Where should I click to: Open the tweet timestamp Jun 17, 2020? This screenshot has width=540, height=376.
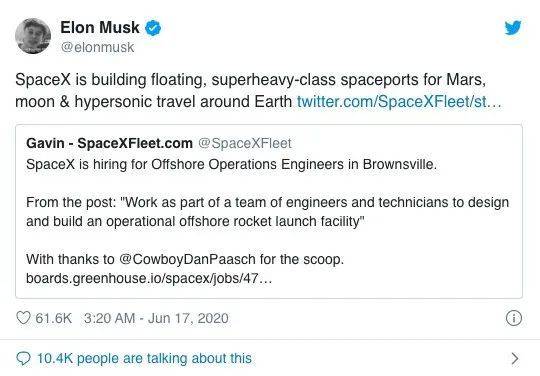156,318
